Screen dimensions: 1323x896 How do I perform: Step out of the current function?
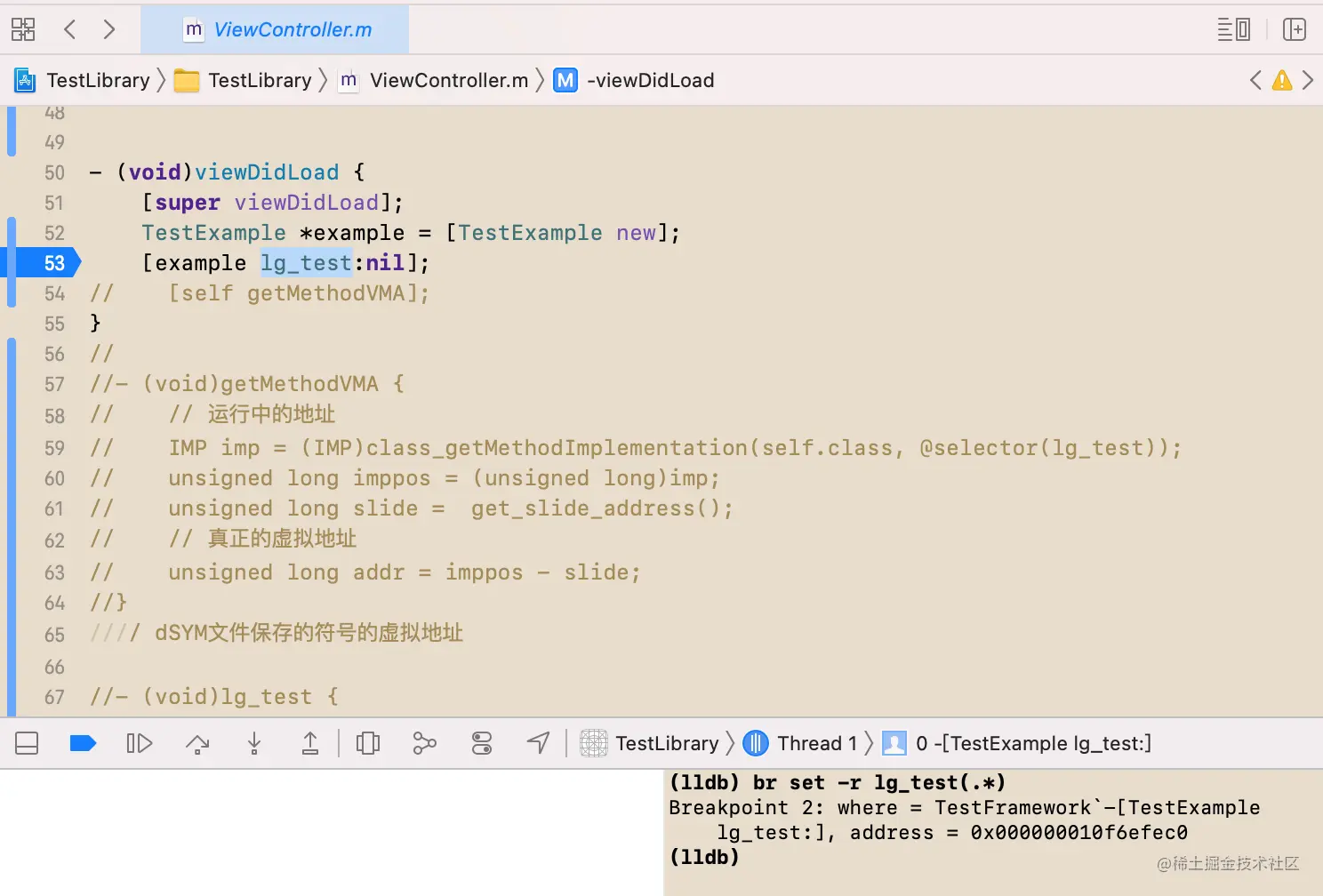310,743
